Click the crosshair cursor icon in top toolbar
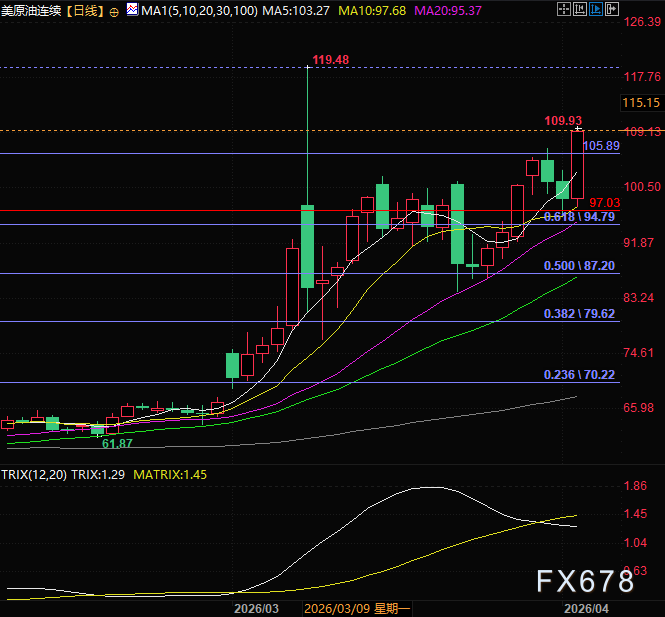Image resolution: width=665 pixels, height=617 pixels. point(564,9)
